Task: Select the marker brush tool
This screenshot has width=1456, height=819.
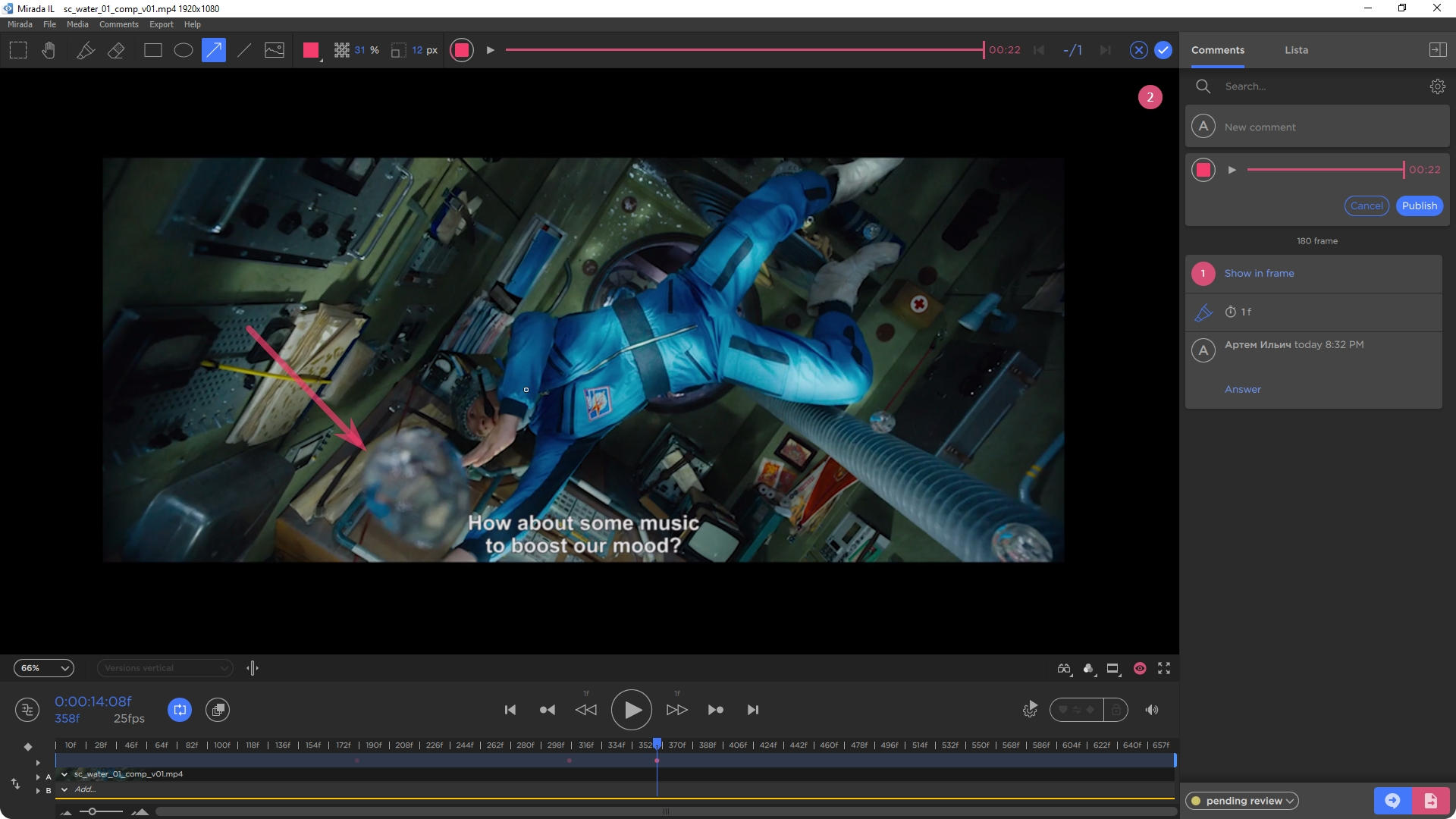Action: coord(86,50)
